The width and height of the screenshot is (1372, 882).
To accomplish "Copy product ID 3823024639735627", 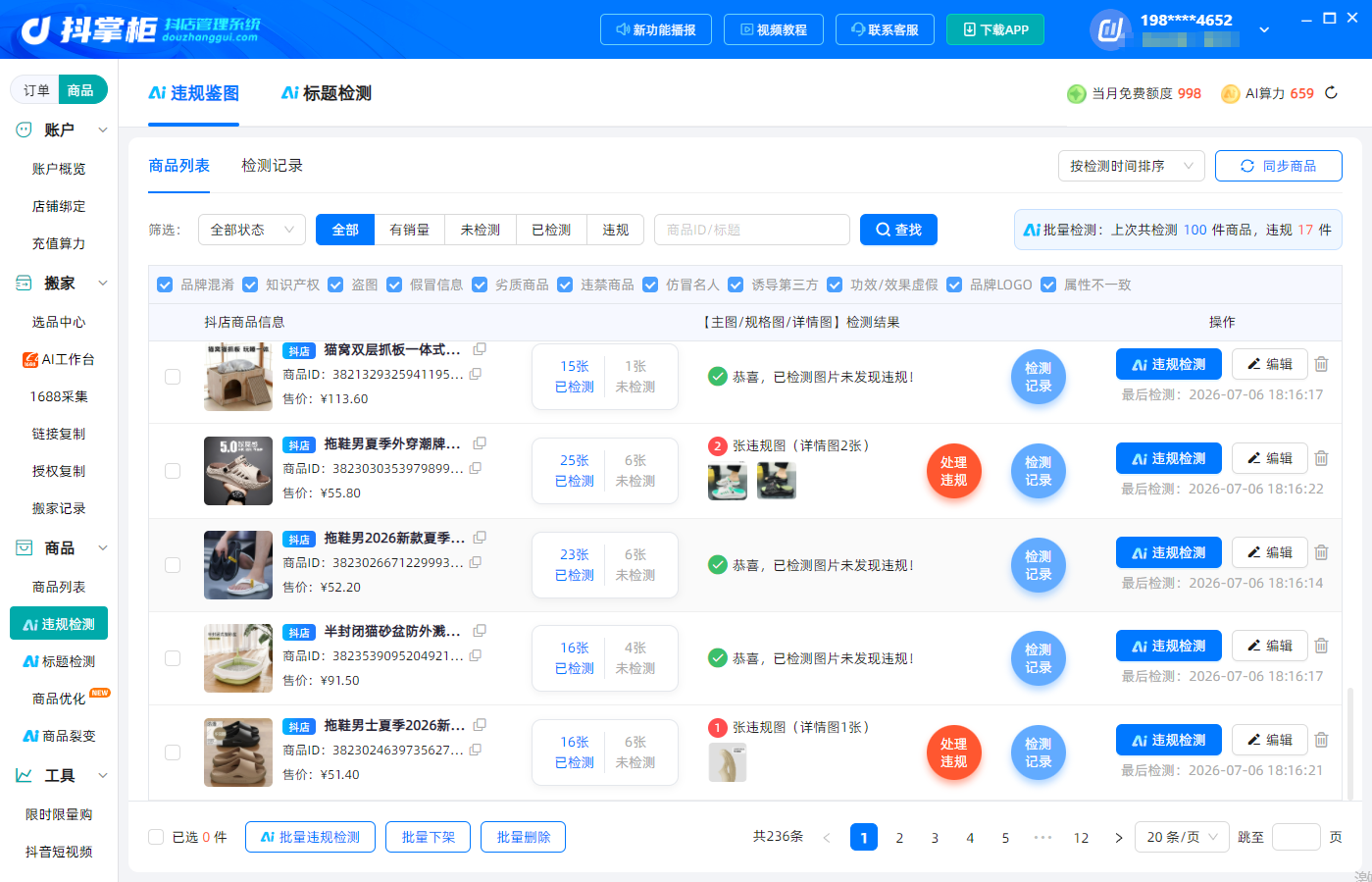I will [476, 750].
